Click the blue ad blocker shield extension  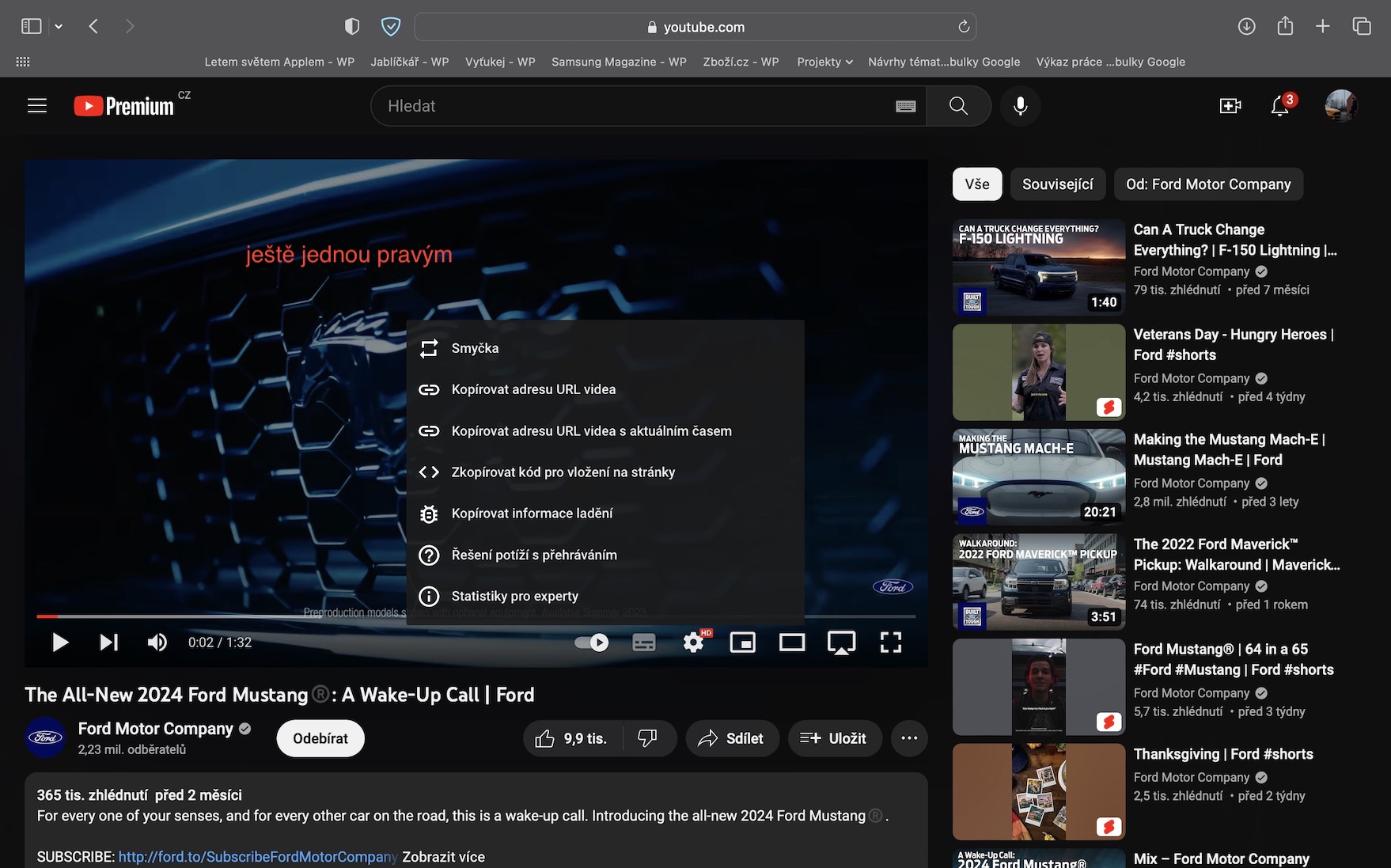(391, 27)
